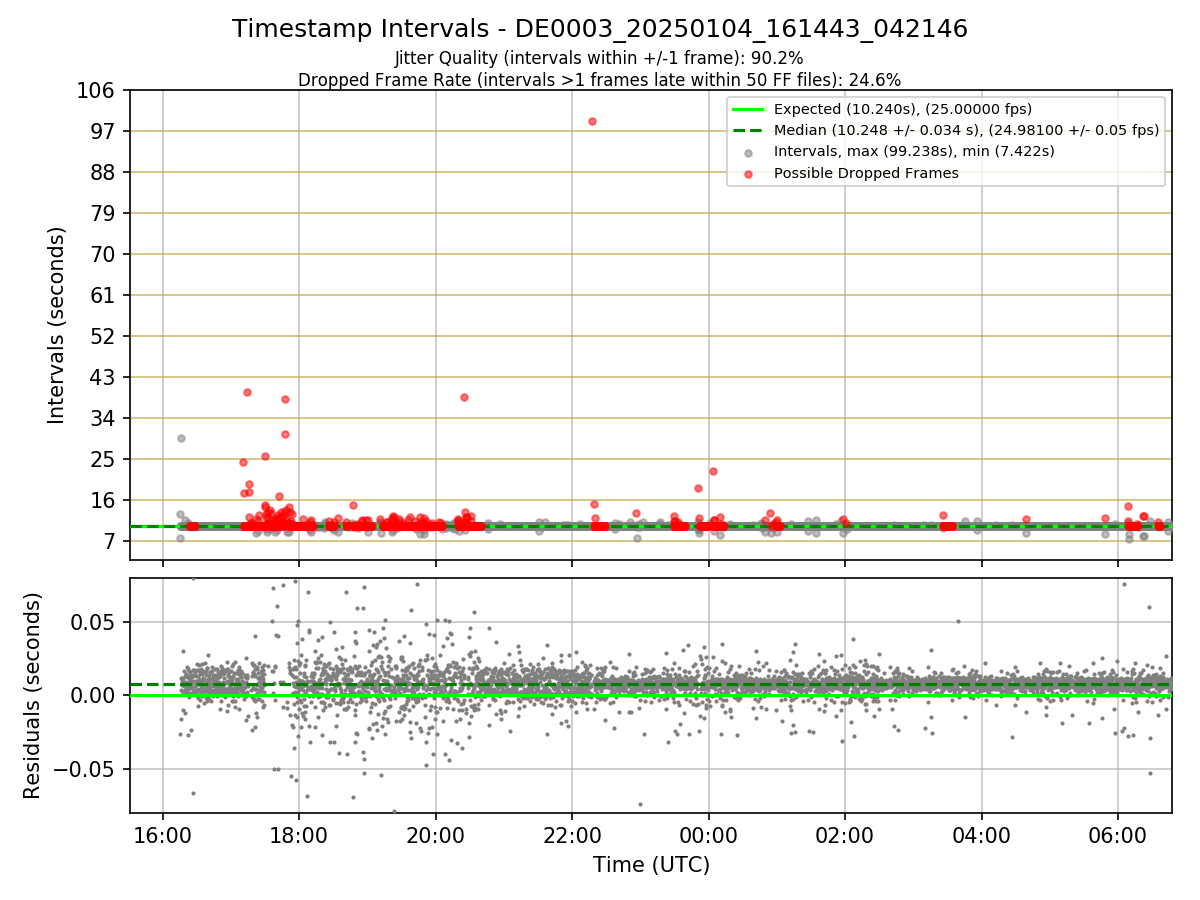Click the red outlier point near 99 seconds
This screenshot has height=900, width=1200.
592,121
